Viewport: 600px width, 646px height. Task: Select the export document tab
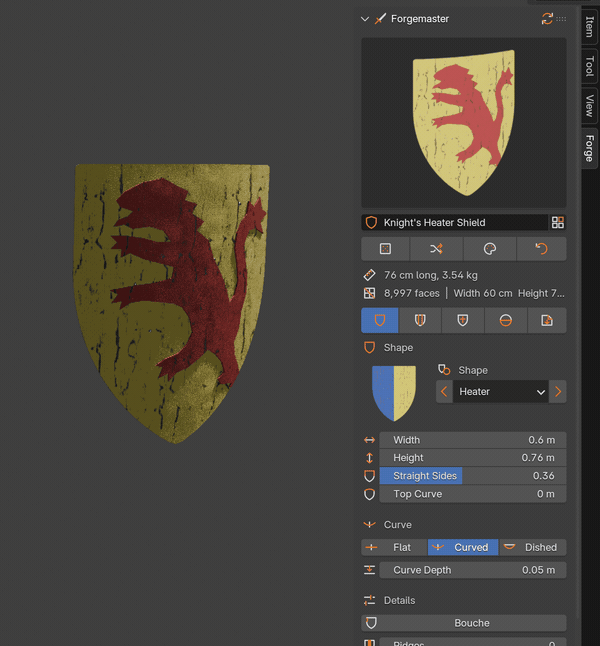547,320
